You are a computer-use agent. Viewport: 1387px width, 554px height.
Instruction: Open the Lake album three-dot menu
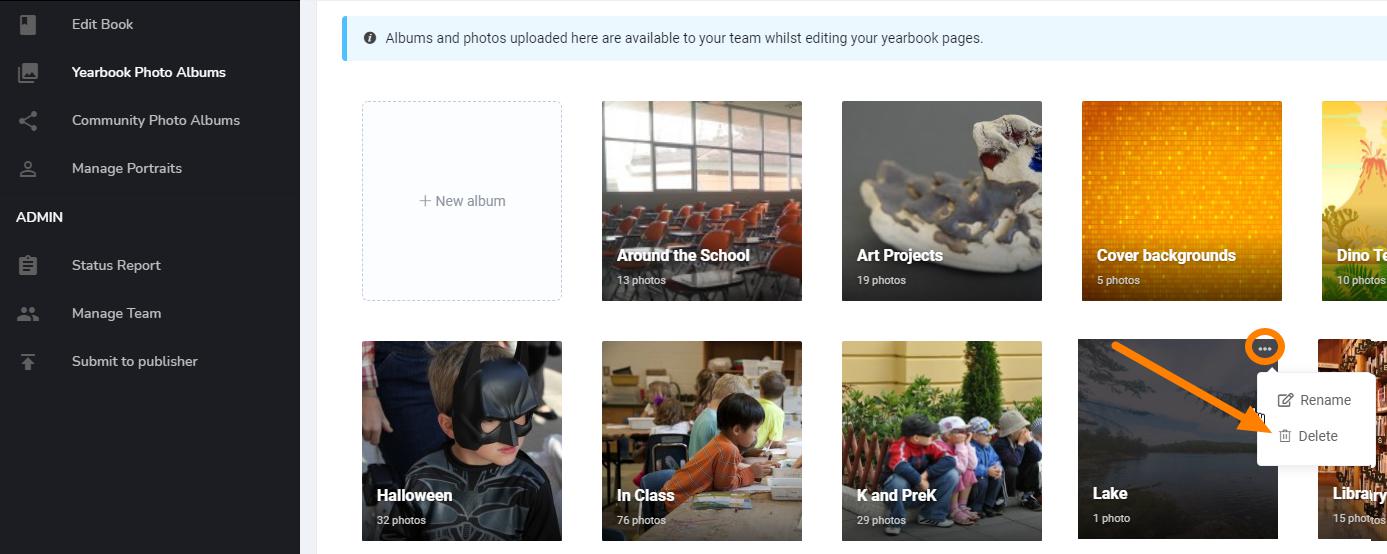1265,348
